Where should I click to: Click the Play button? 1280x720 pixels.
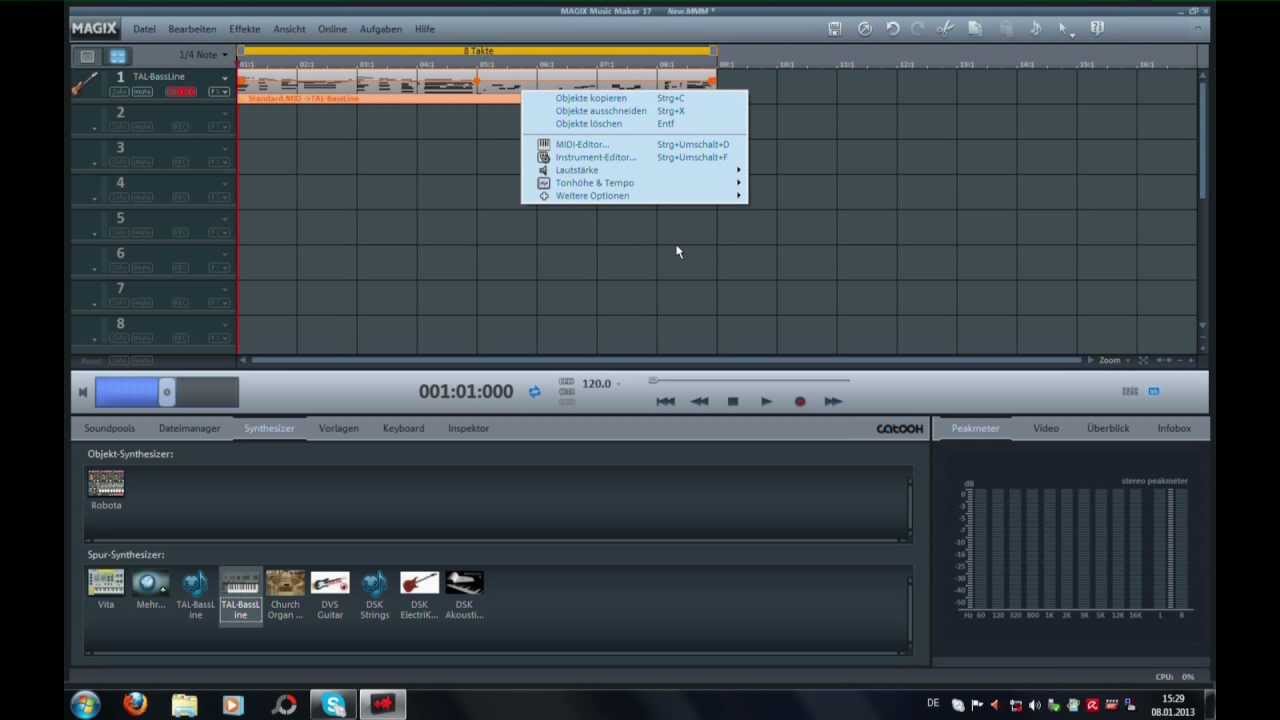[766, 401]
